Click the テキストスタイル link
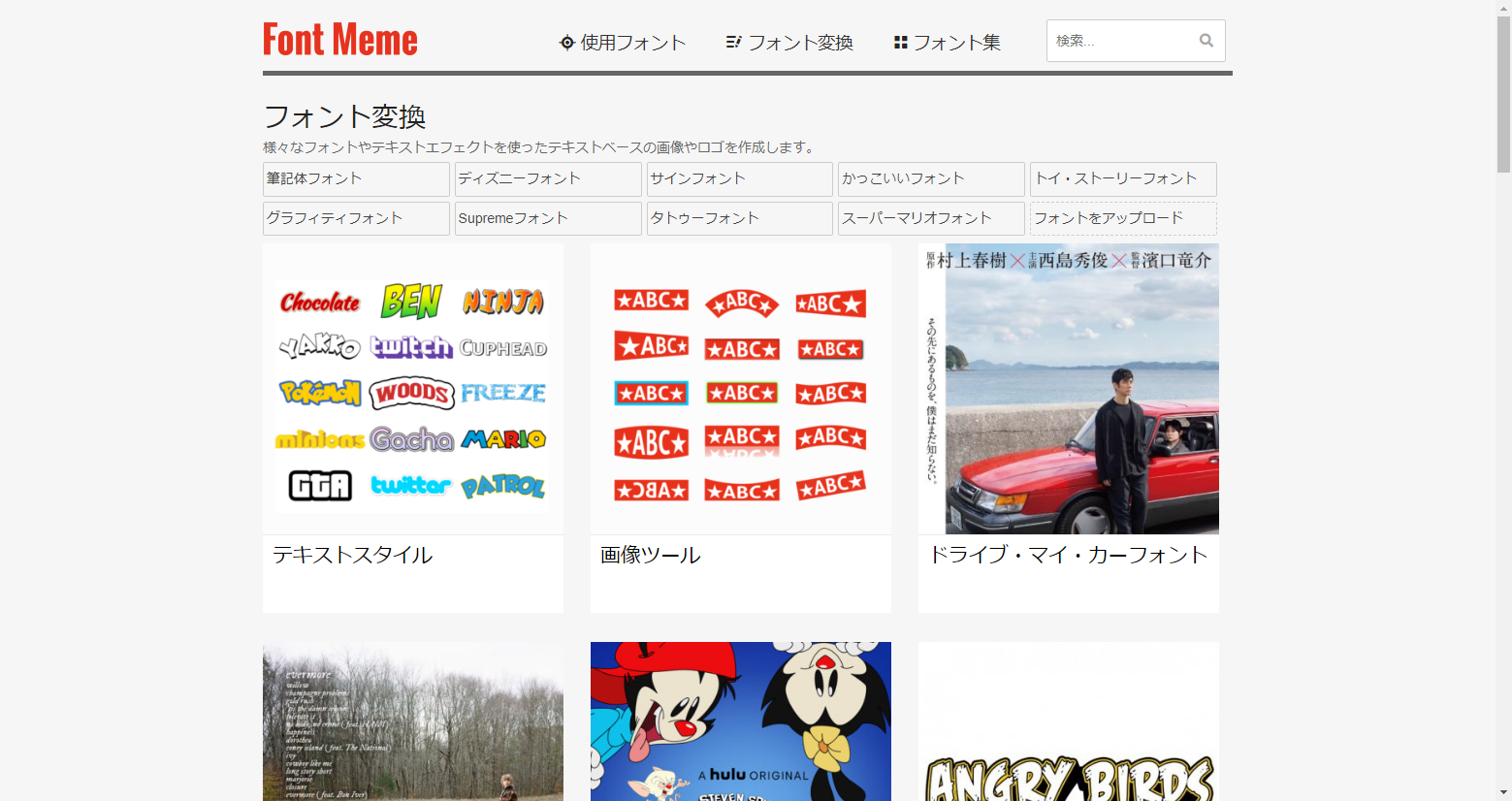The width and height of the screenshot is (1512, 801). [351, 555]
